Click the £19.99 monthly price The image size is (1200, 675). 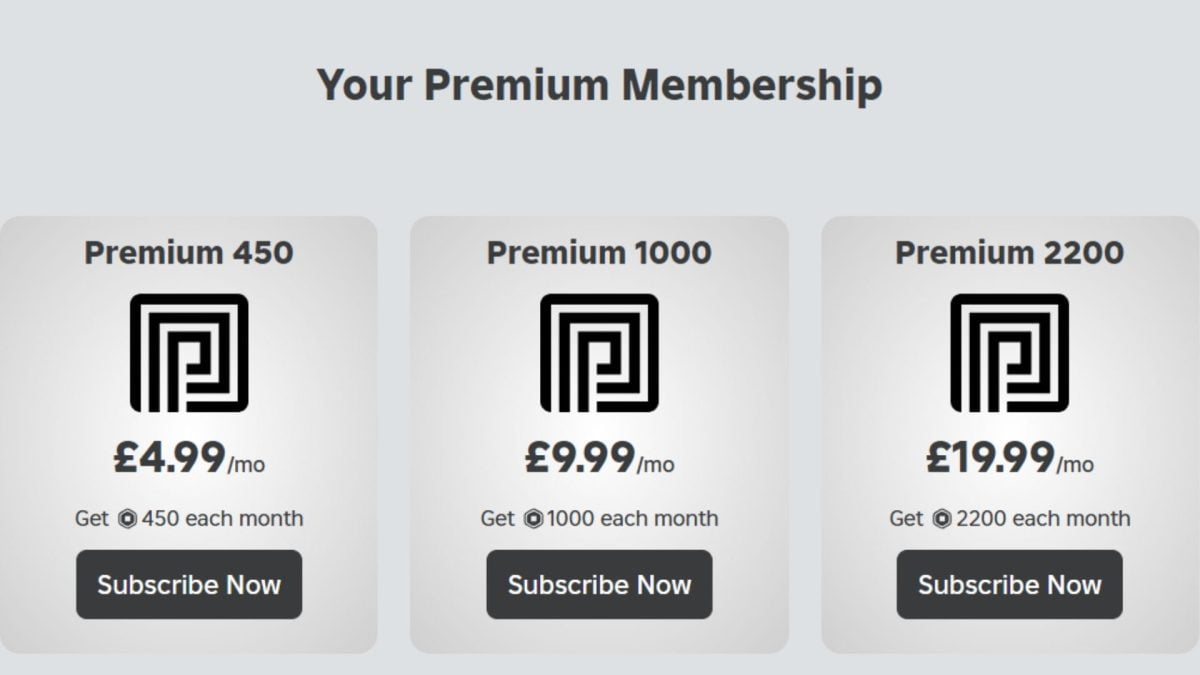coord(1010,457)
